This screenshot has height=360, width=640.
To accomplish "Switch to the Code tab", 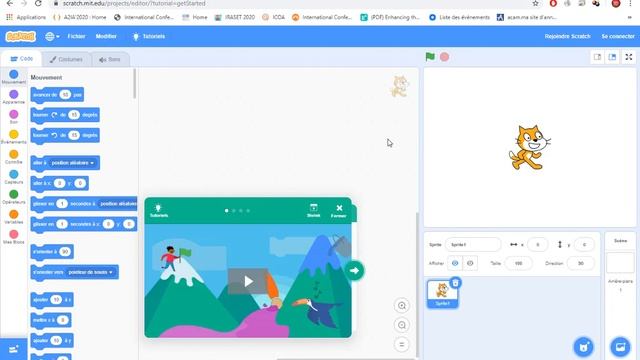I will coord(21,59).
